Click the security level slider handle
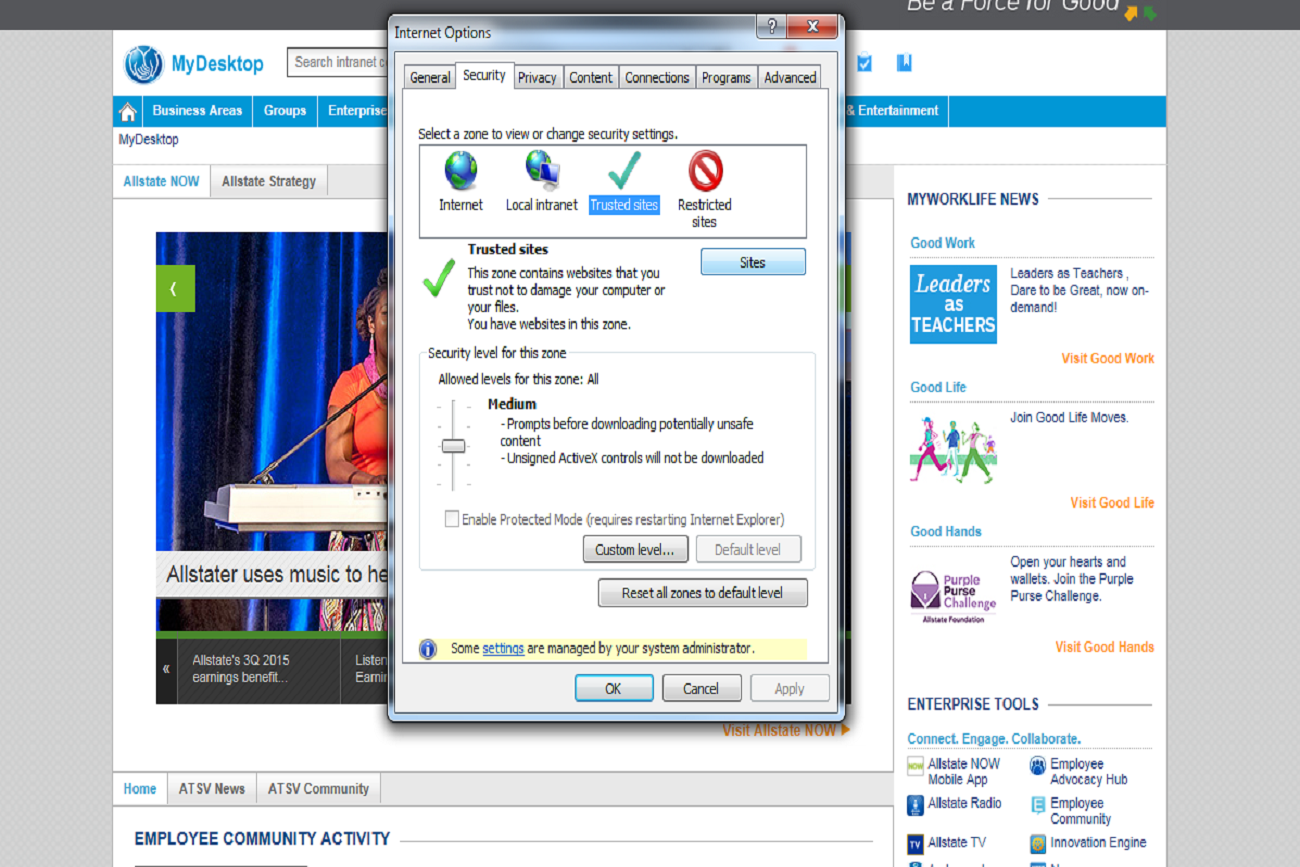 coord(454,446)
